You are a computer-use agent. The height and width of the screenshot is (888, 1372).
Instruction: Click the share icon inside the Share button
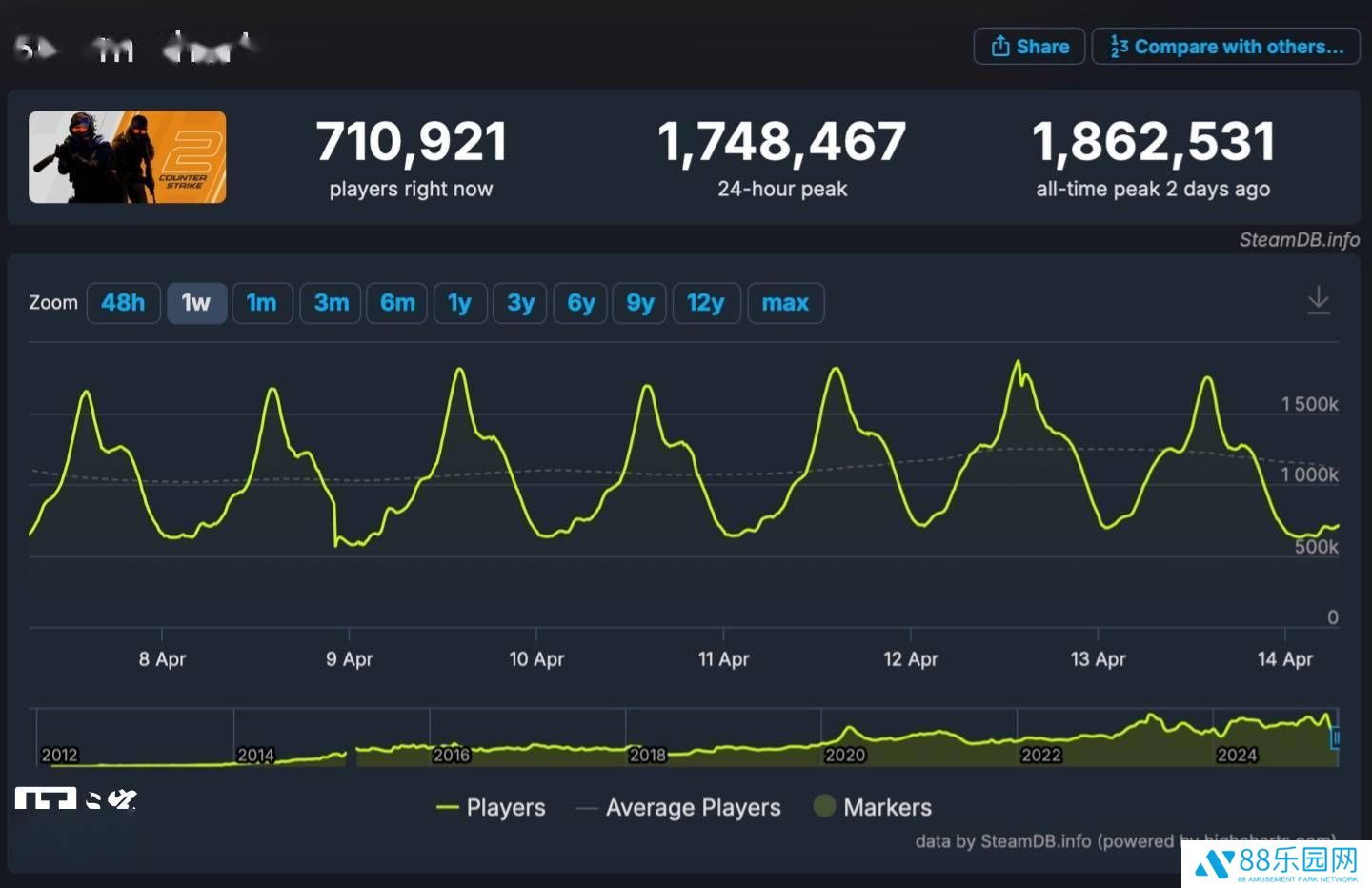(999, 46)
